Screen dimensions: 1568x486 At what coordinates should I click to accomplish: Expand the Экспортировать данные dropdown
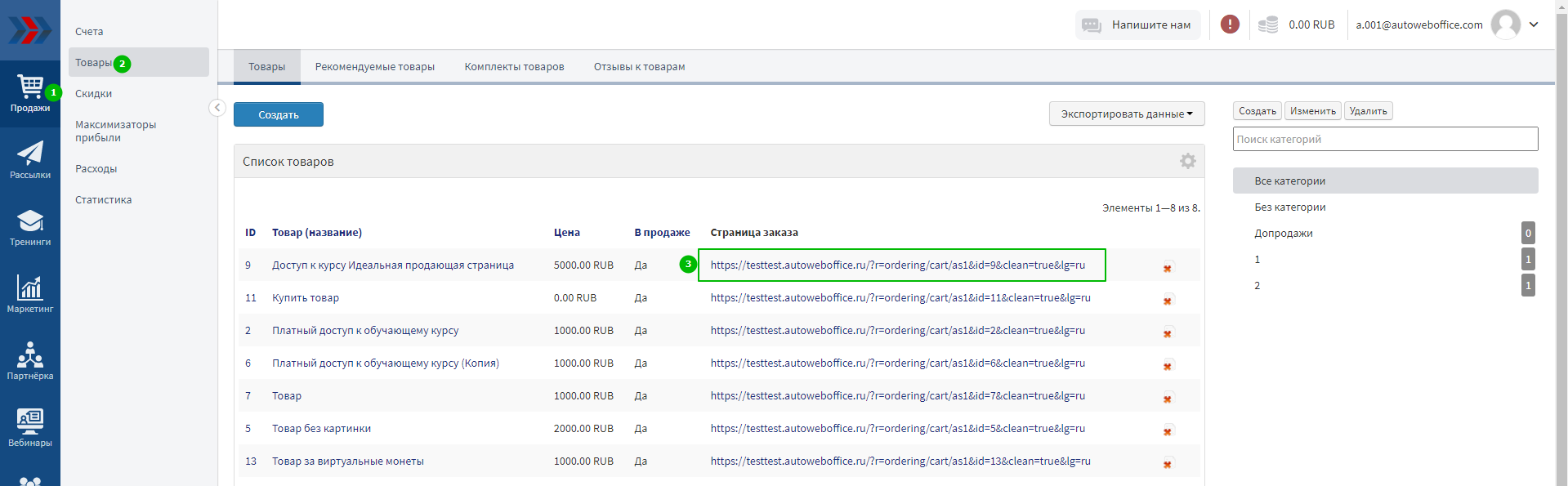tap(1126, 114)
